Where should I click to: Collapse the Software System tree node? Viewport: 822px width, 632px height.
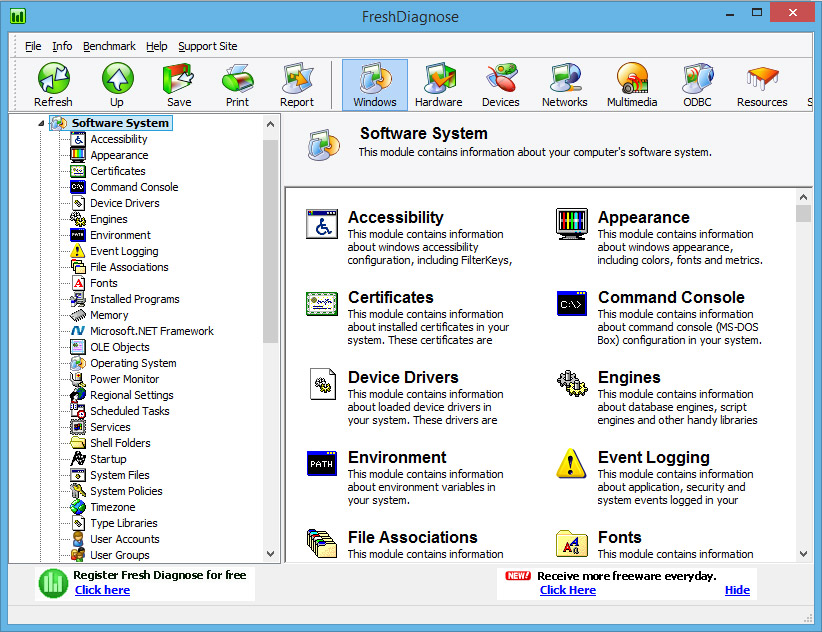point(42,124)
